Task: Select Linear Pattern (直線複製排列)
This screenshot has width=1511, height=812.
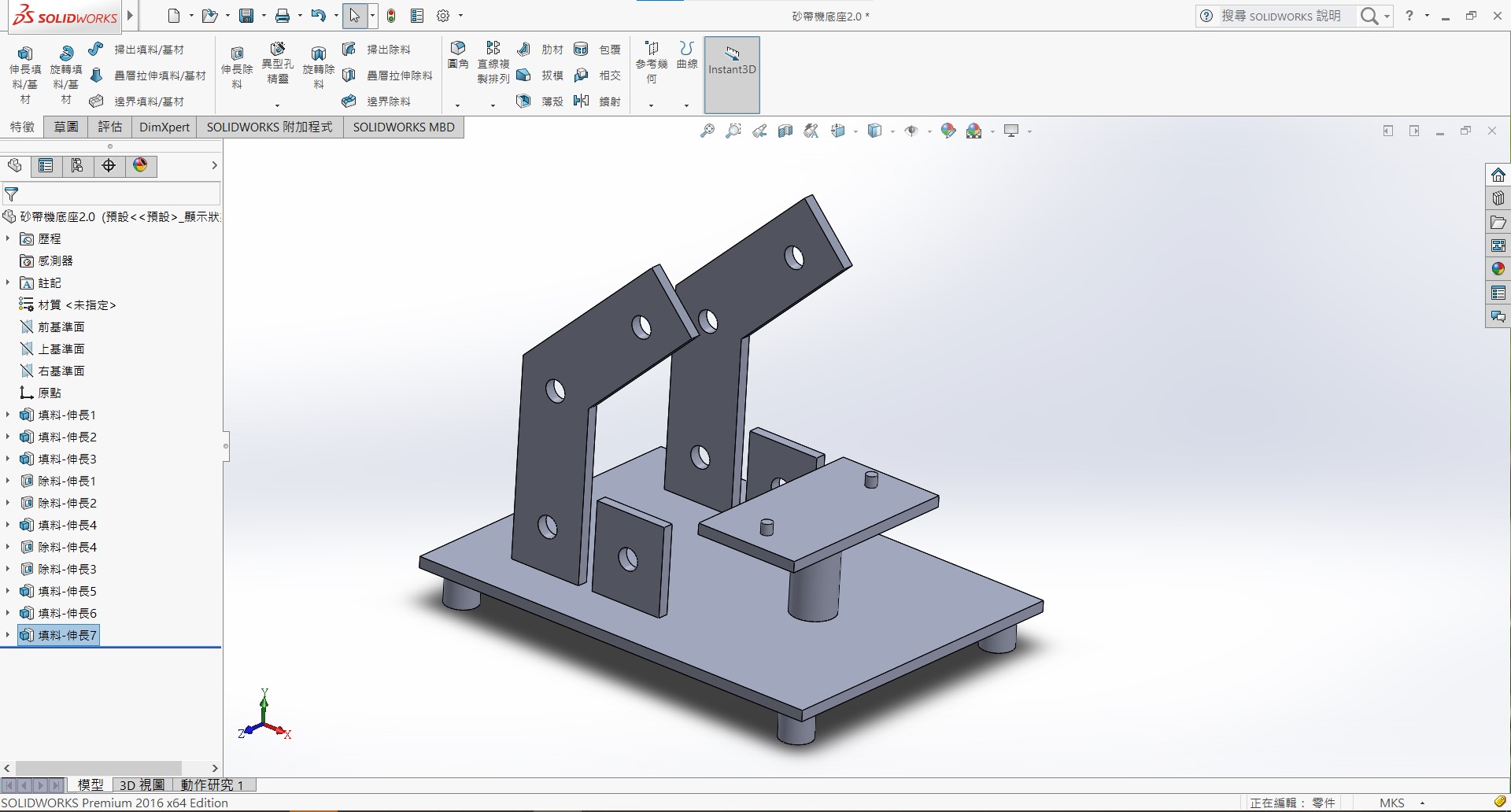Action: [x=493, y=63]
